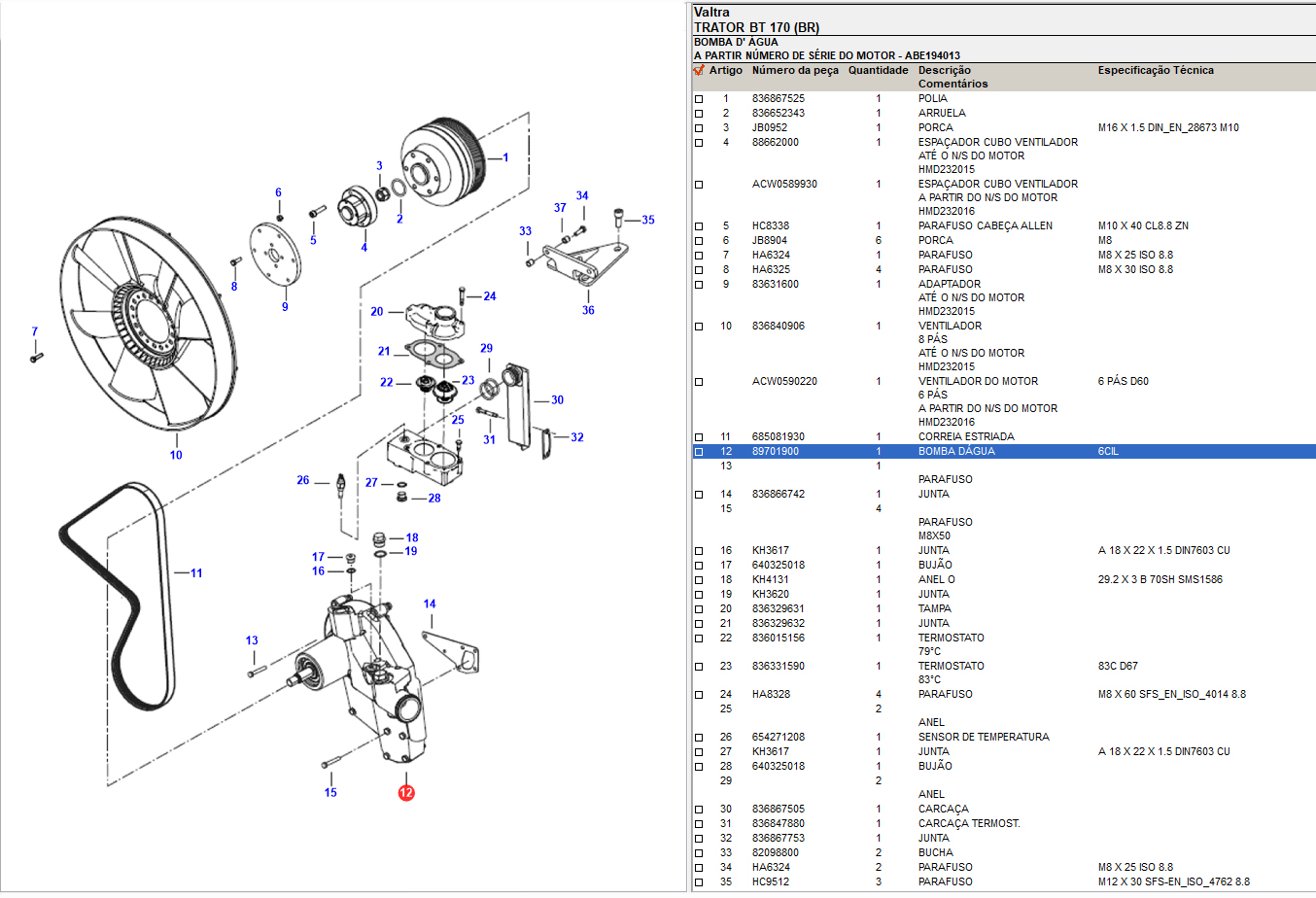Click part number 836840906 in the list
Viewport: 1316px width, 898px height.
[778, 327]
